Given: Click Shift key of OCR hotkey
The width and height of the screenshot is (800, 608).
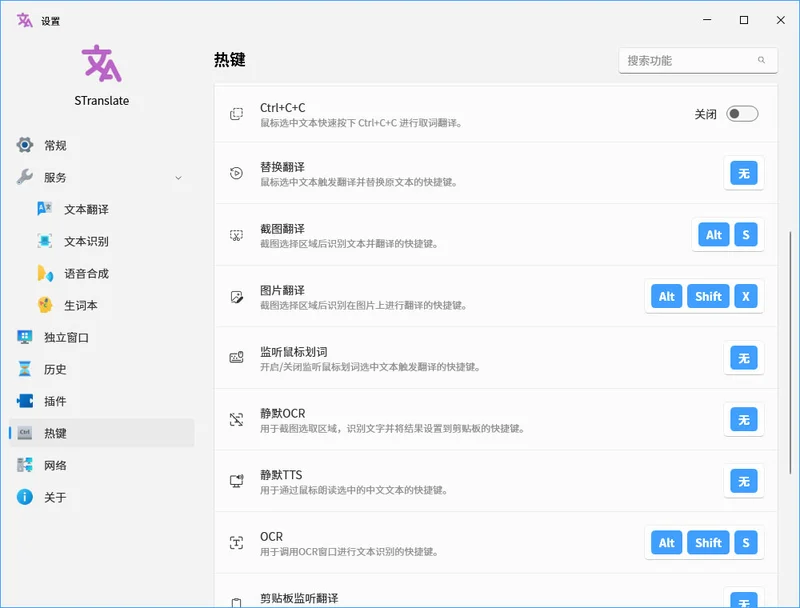Looking at the screenshot, I should 708,543.
